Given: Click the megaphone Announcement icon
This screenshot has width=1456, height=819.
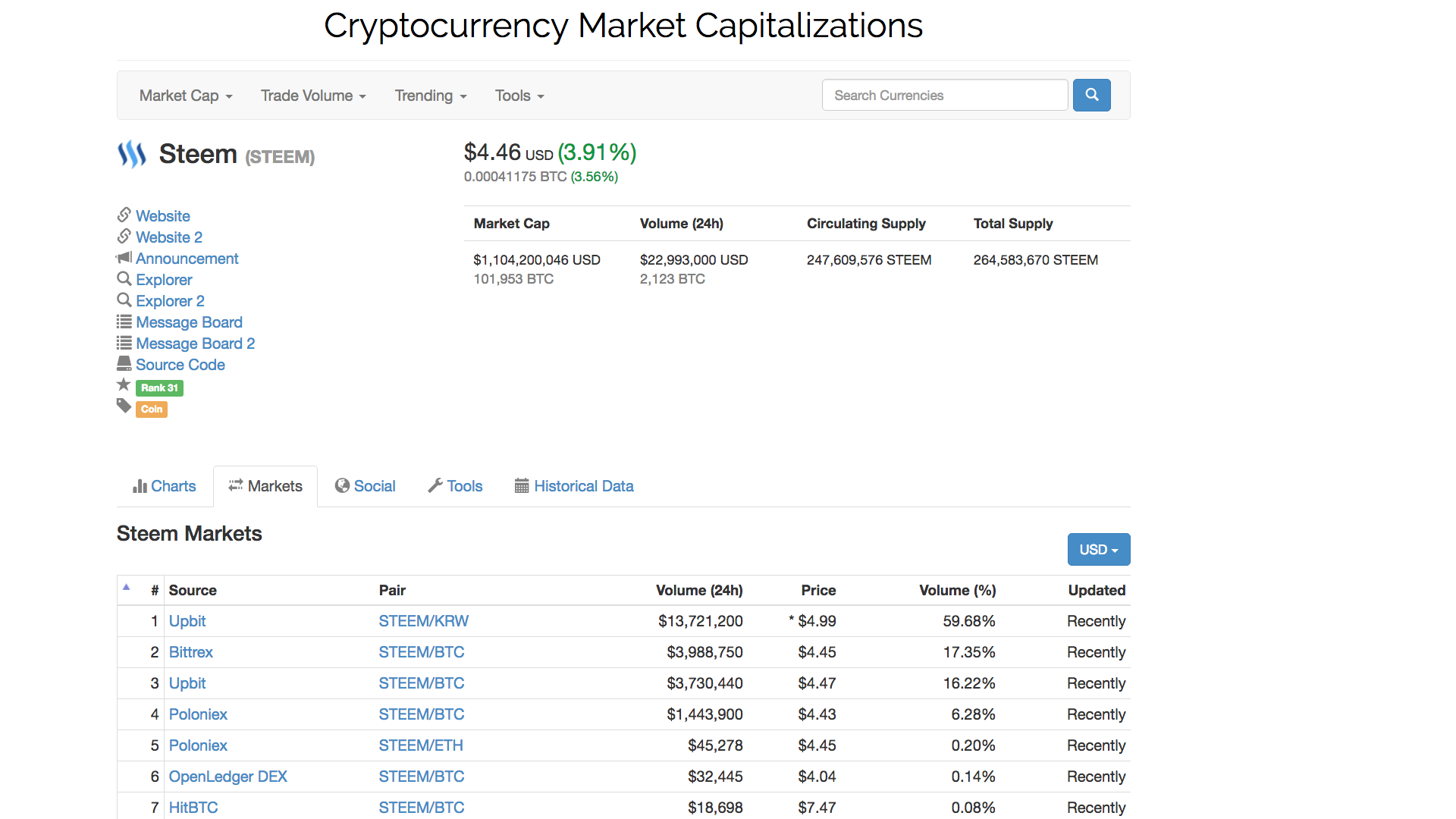Looking at the screenshot, I should tap(124, 258).
